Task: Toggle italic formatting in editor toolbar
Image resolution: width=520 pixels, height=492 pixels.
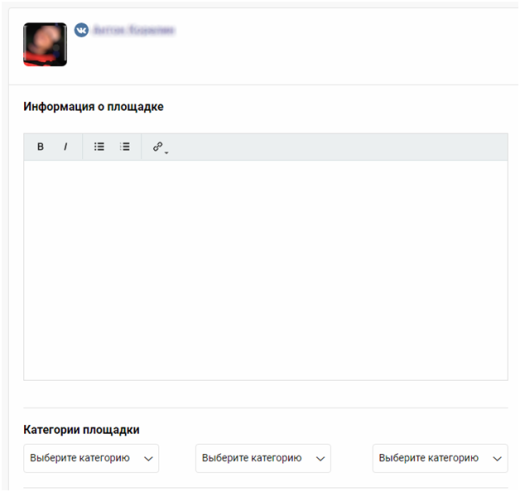Action: click(65, 147)
